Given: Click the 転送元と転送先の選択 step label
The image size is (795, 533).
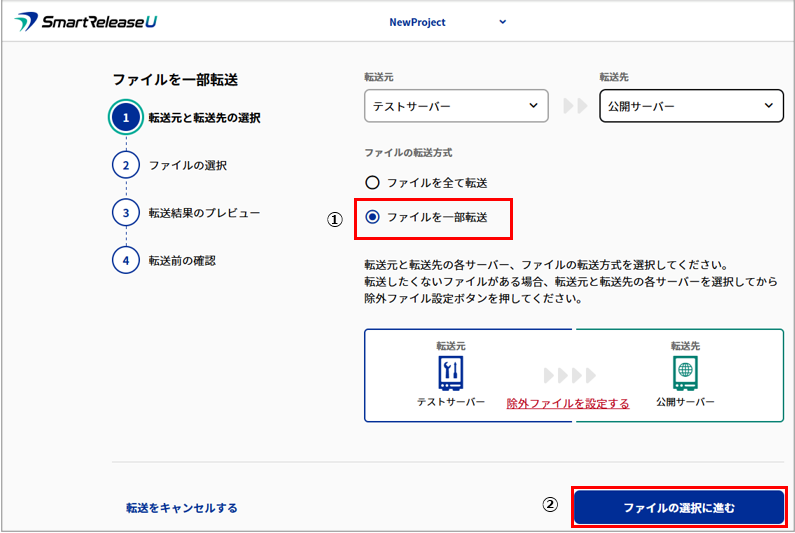Looking at the screenshot, I should pyautogui.click(x=204, y=118).
